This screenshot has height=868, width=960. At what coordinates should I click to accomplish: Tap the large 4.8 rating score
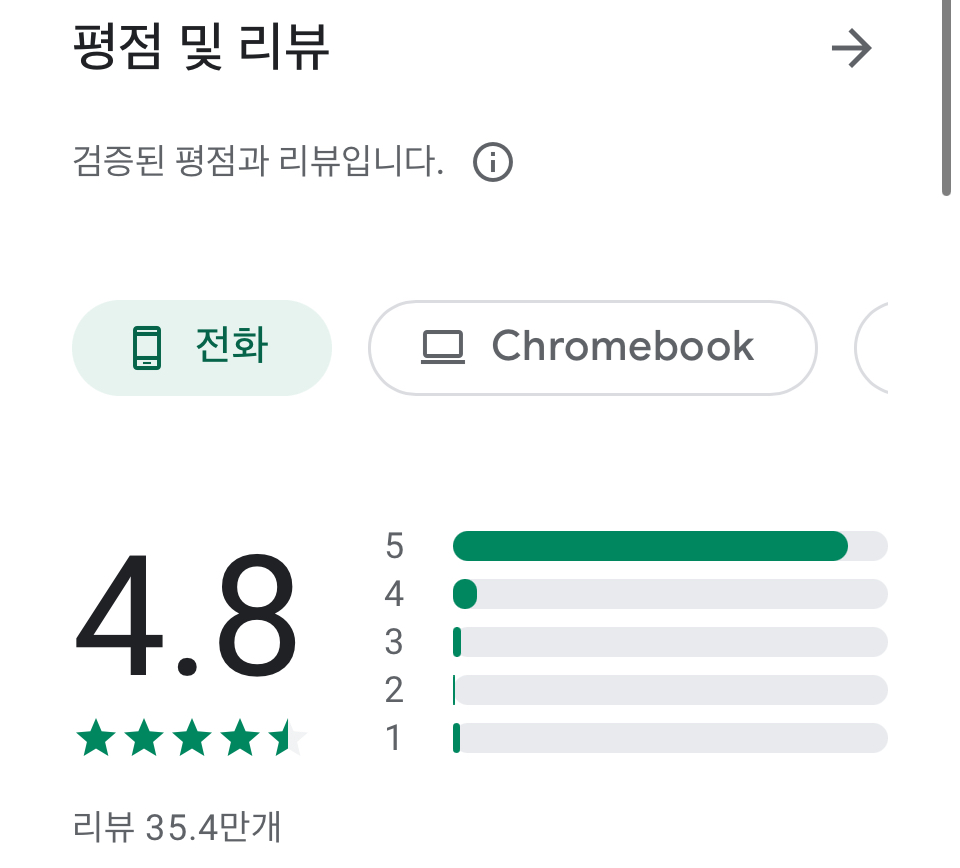[x=186, y=615]
